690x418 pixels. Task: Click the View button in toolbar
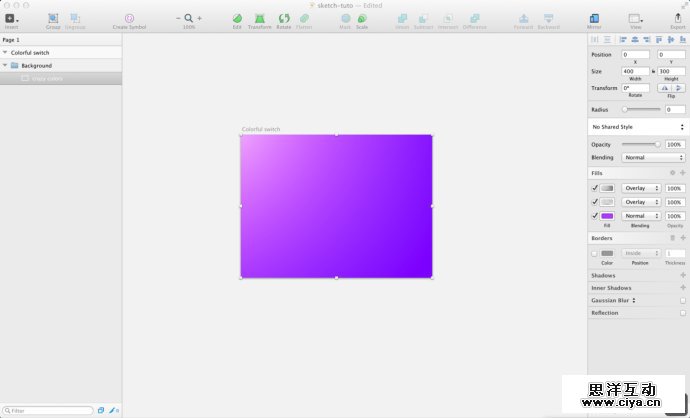[x=635, y=19]
